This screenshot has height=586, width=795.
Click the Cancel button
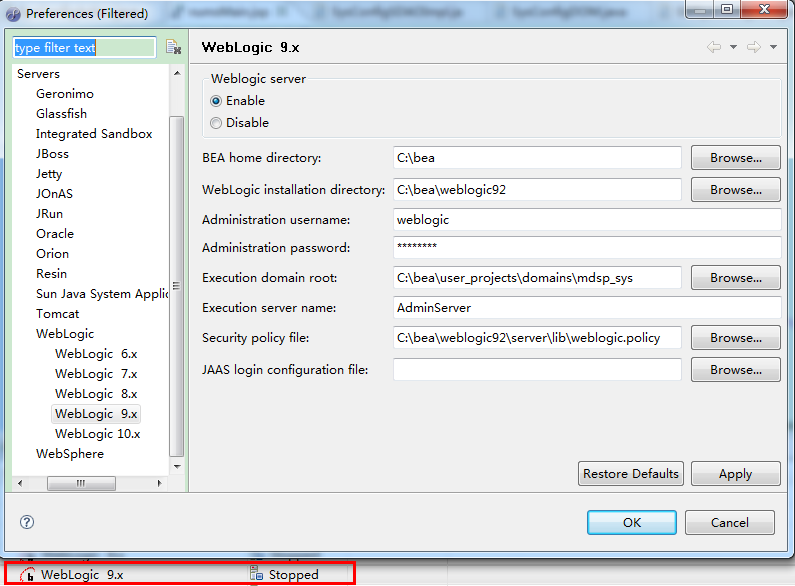730,522
